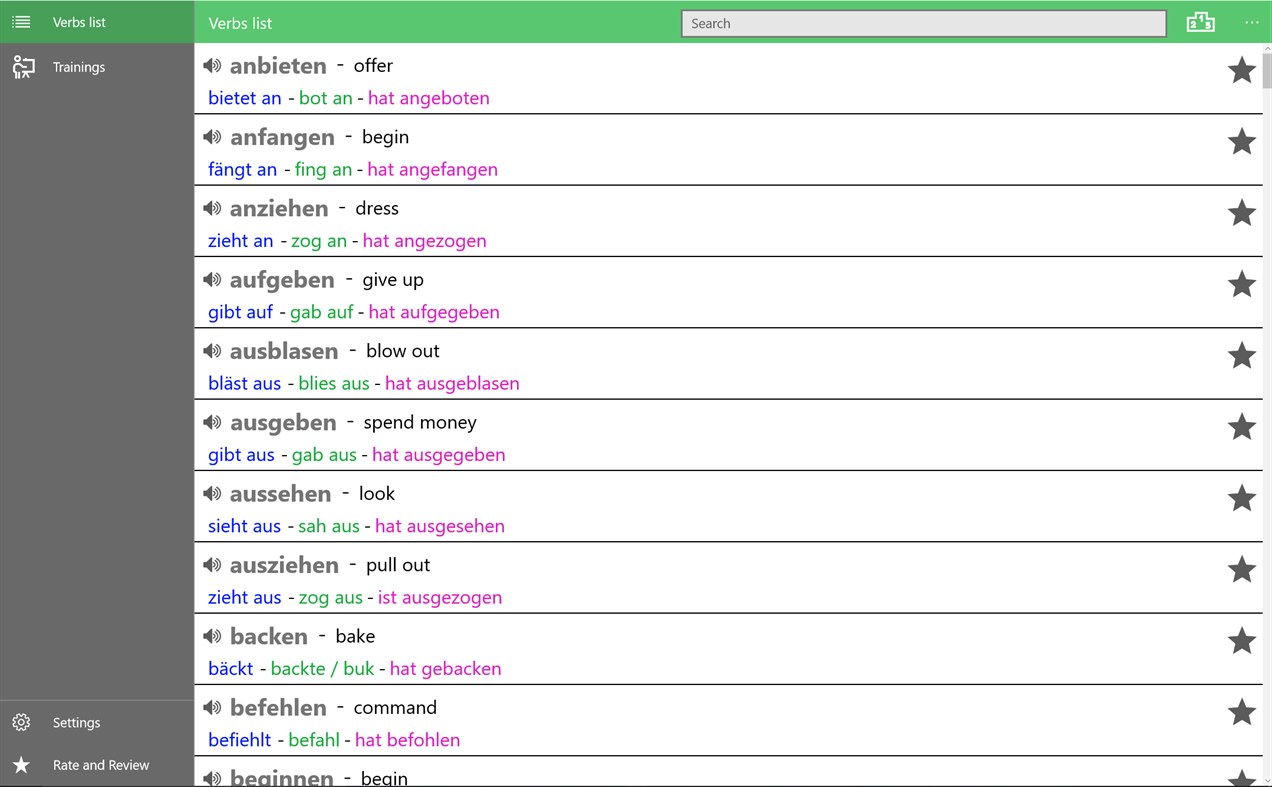Open the Settings page
The width and height of the screenshot is (1272, 787).
76,722
